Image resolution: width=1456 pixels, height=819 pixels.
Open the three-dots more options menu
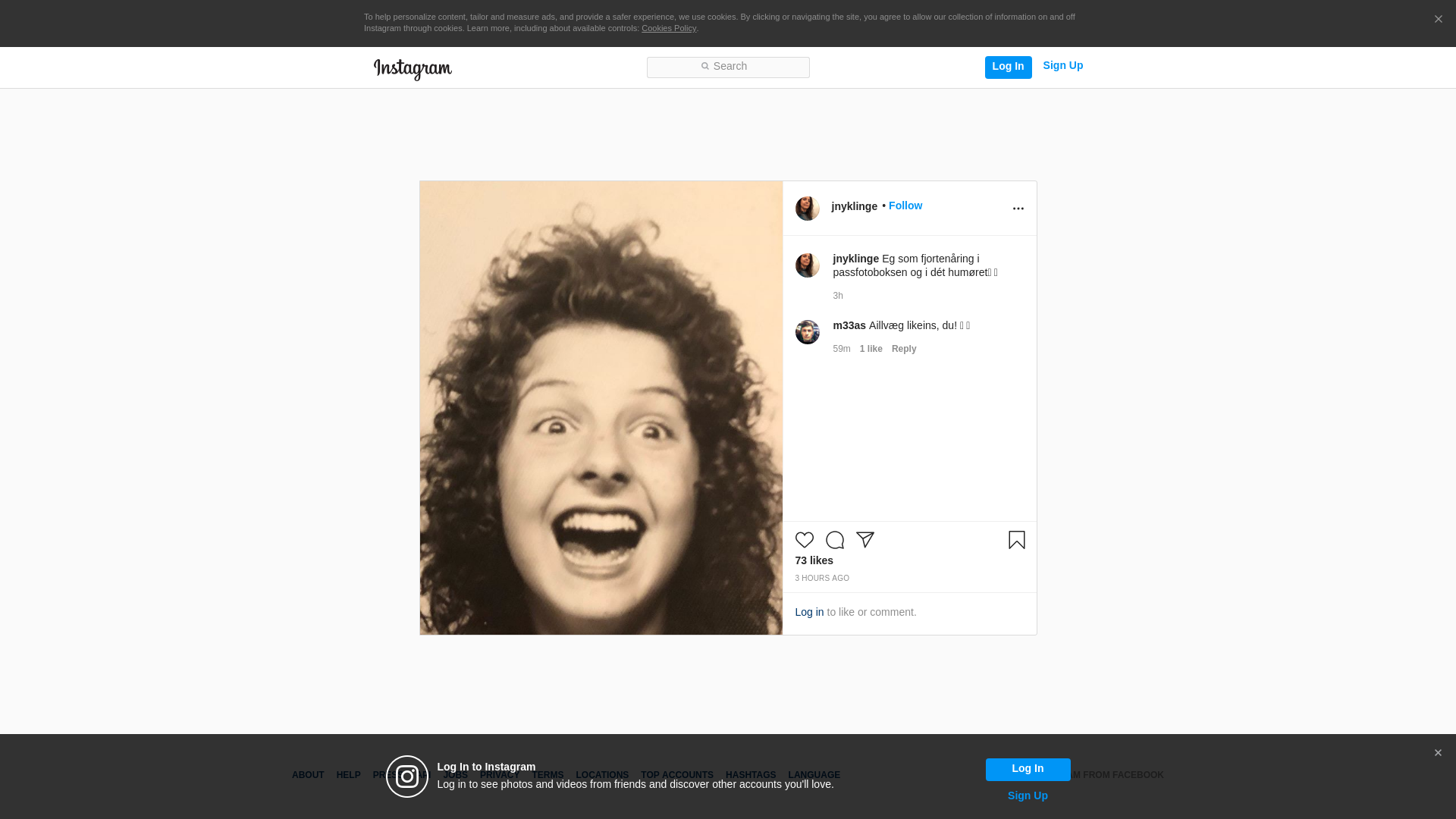click(1018, 209)
